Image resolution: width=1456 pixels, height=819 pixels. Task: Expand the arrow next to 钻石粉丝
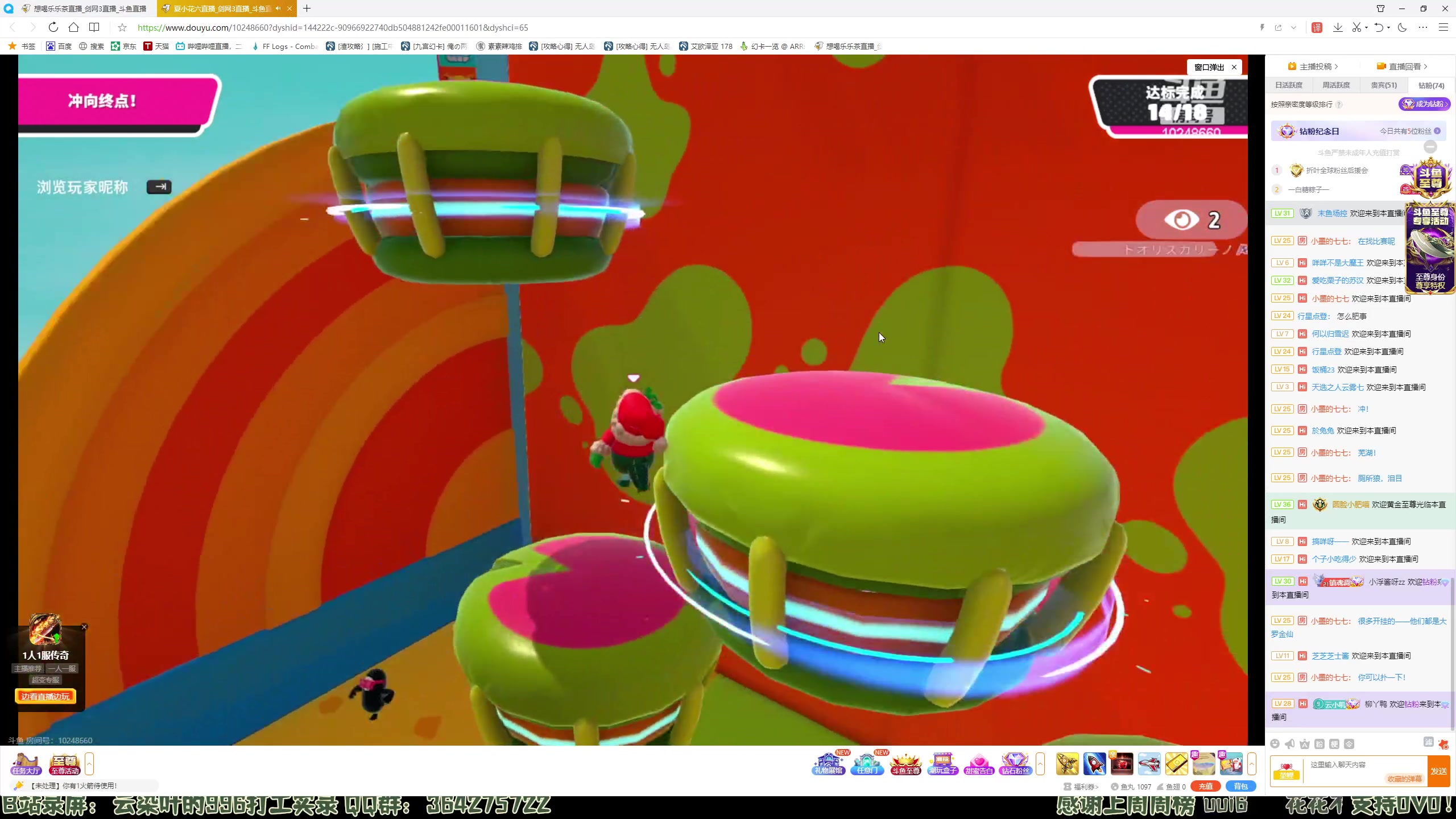point(1040,764)
